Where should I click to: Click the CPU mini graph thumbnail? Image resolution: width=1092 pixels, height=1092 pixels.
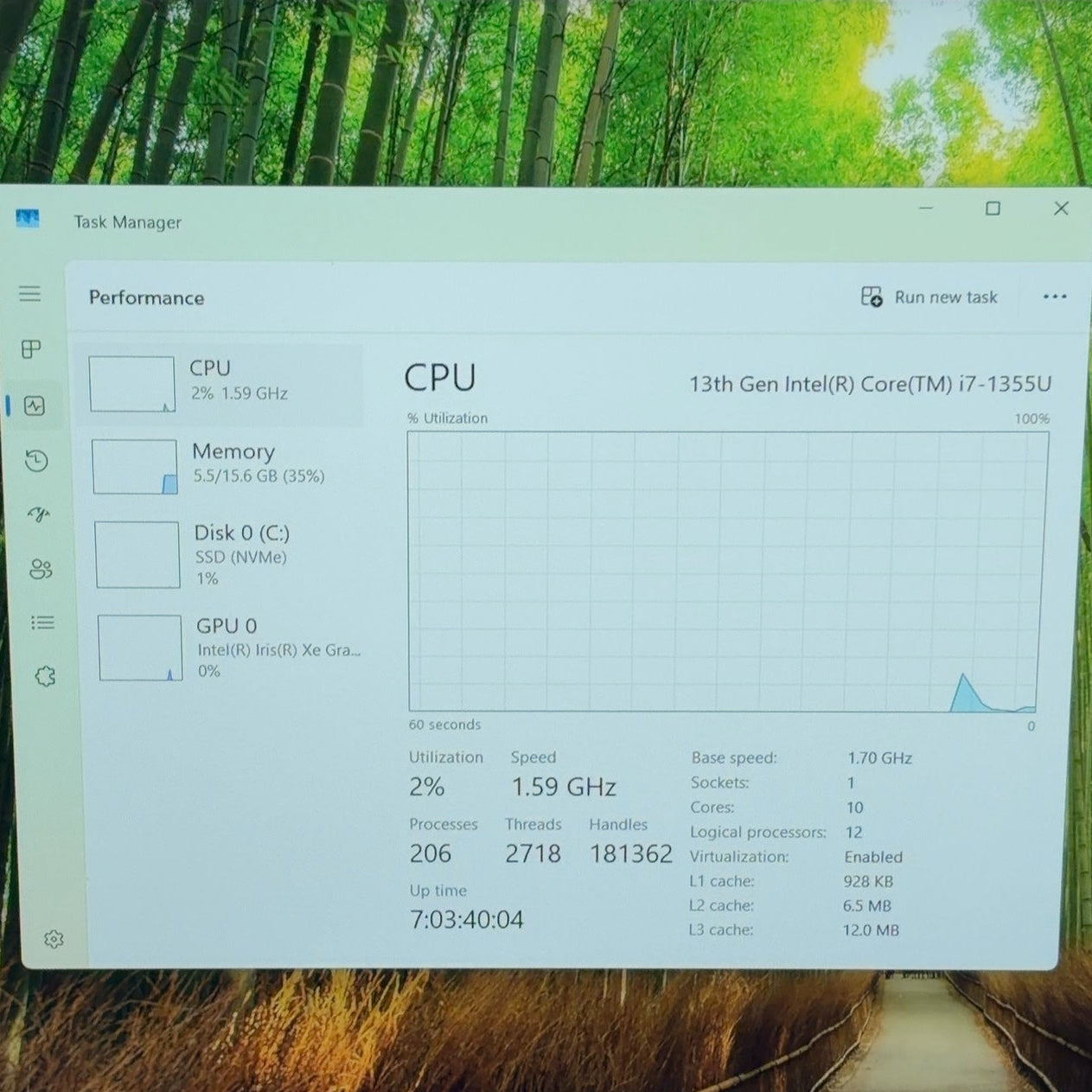pyautogui.click(x=132, y=384)
